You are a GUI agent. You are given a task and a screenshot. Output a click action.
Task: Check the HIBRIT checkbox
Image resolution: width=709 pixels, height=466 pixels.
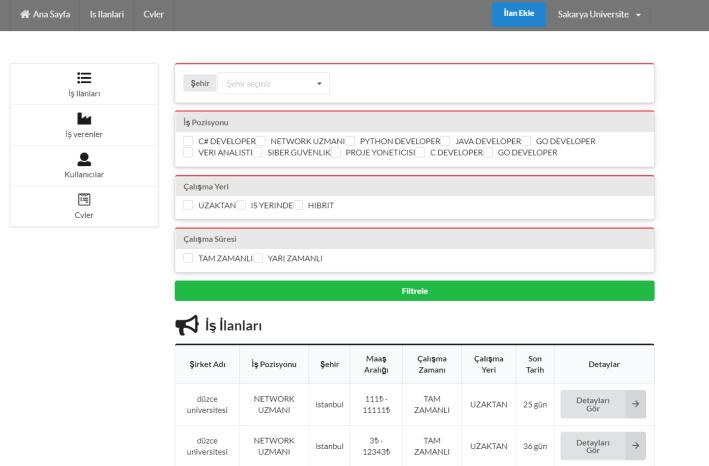298,205
